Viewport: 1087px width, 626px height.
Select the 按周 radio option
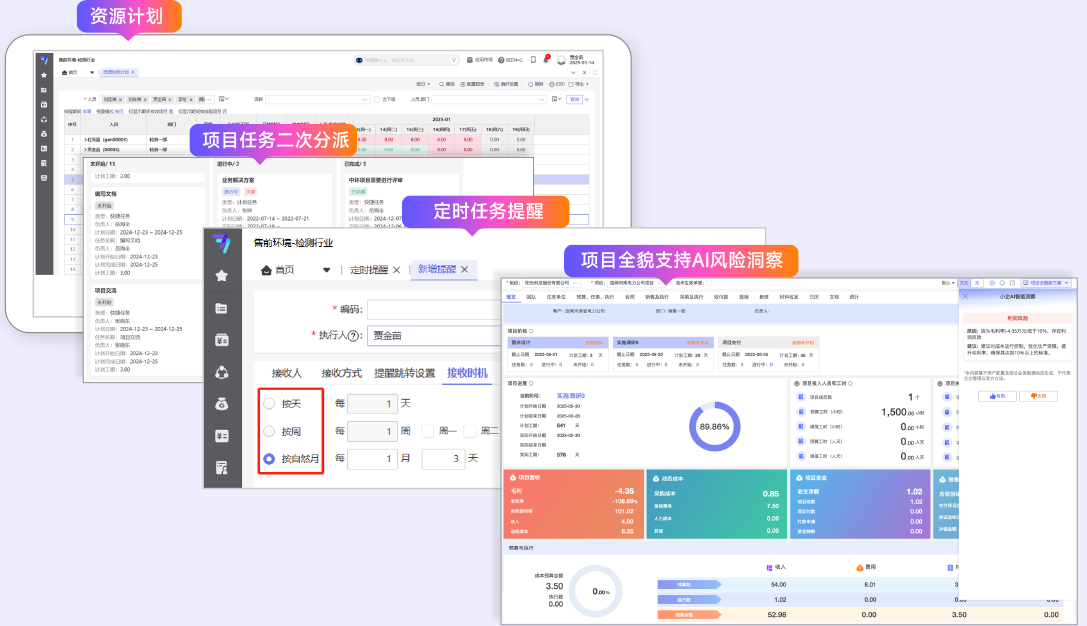click(269, 431)
